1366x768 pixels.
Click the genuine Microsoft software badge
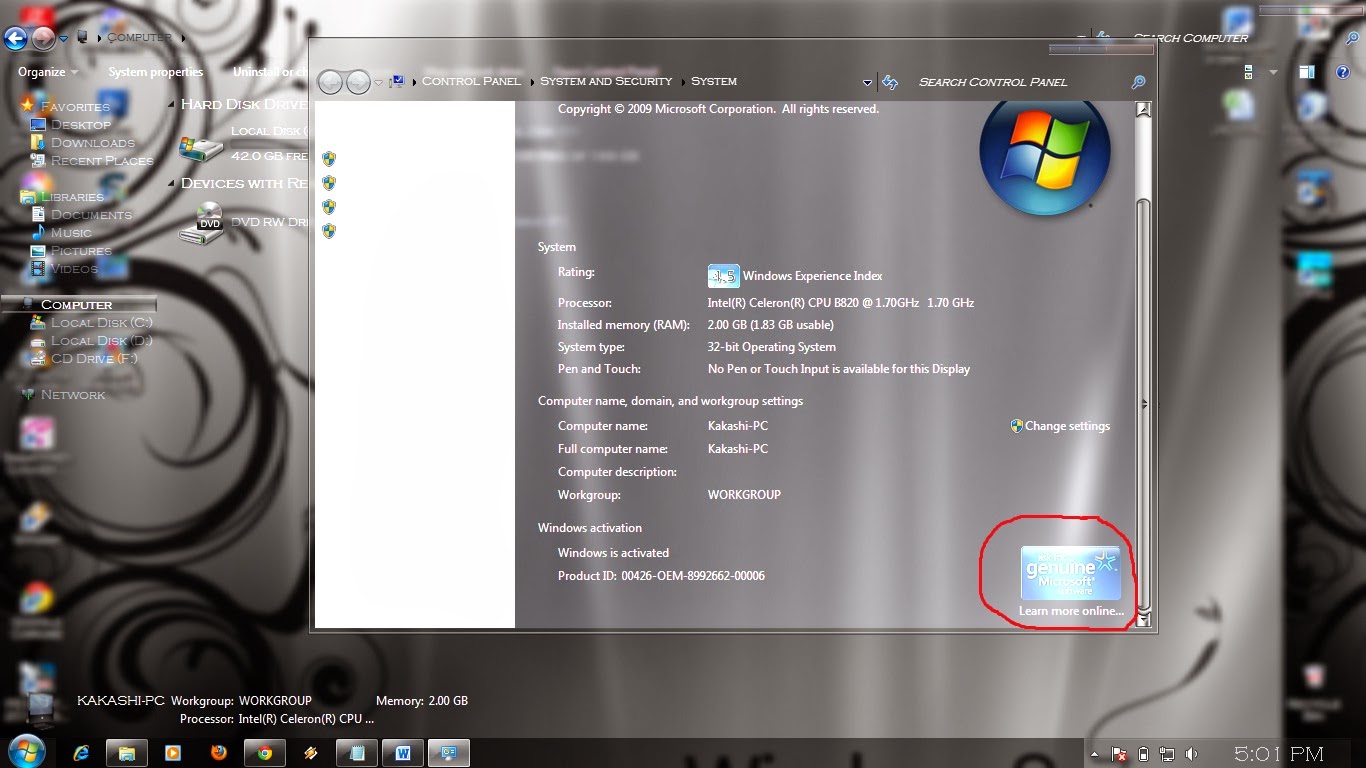(1070, 572)
